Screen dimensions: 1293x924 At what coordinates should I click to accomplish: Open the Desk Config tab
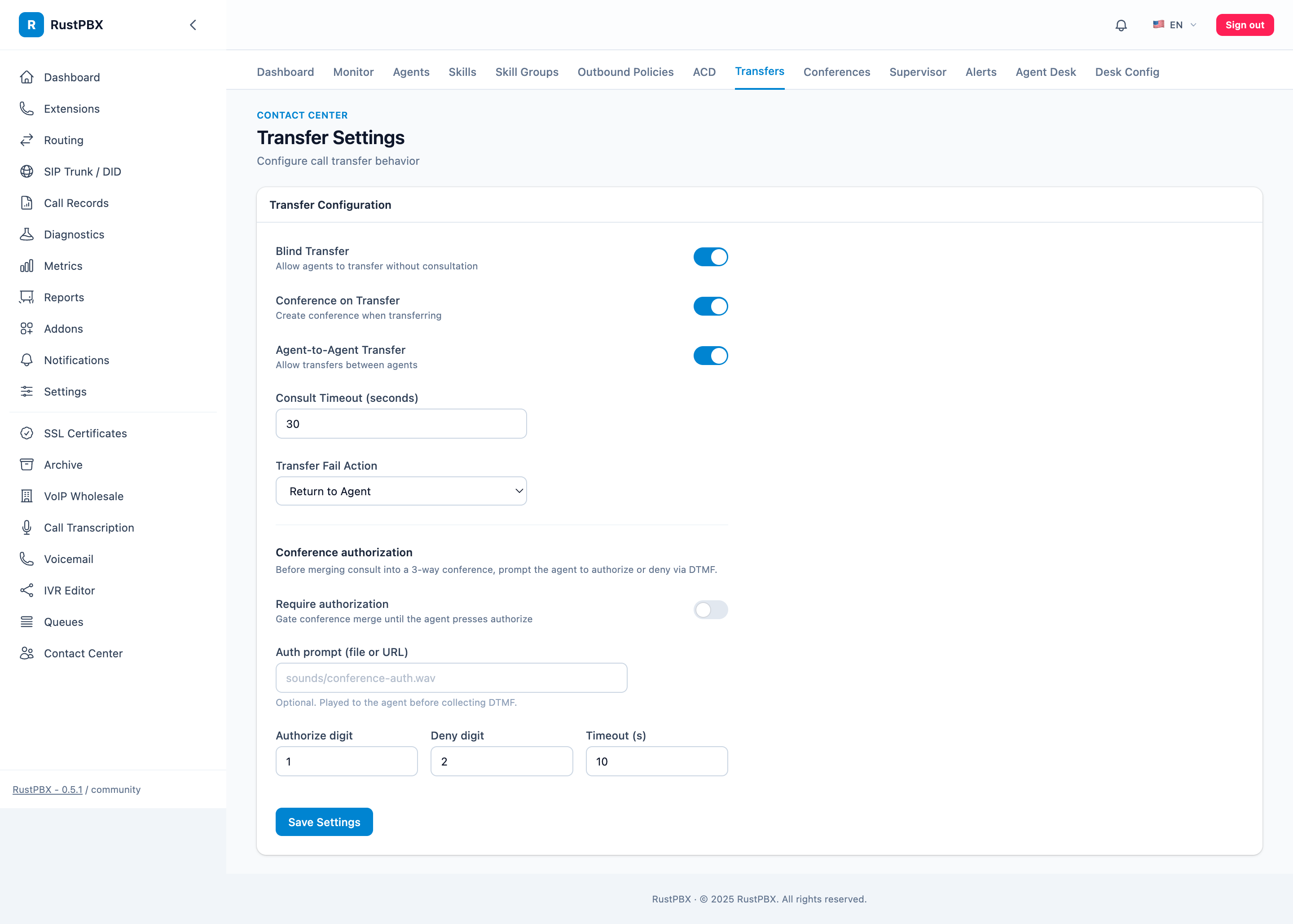click(x=1127, y=72)
